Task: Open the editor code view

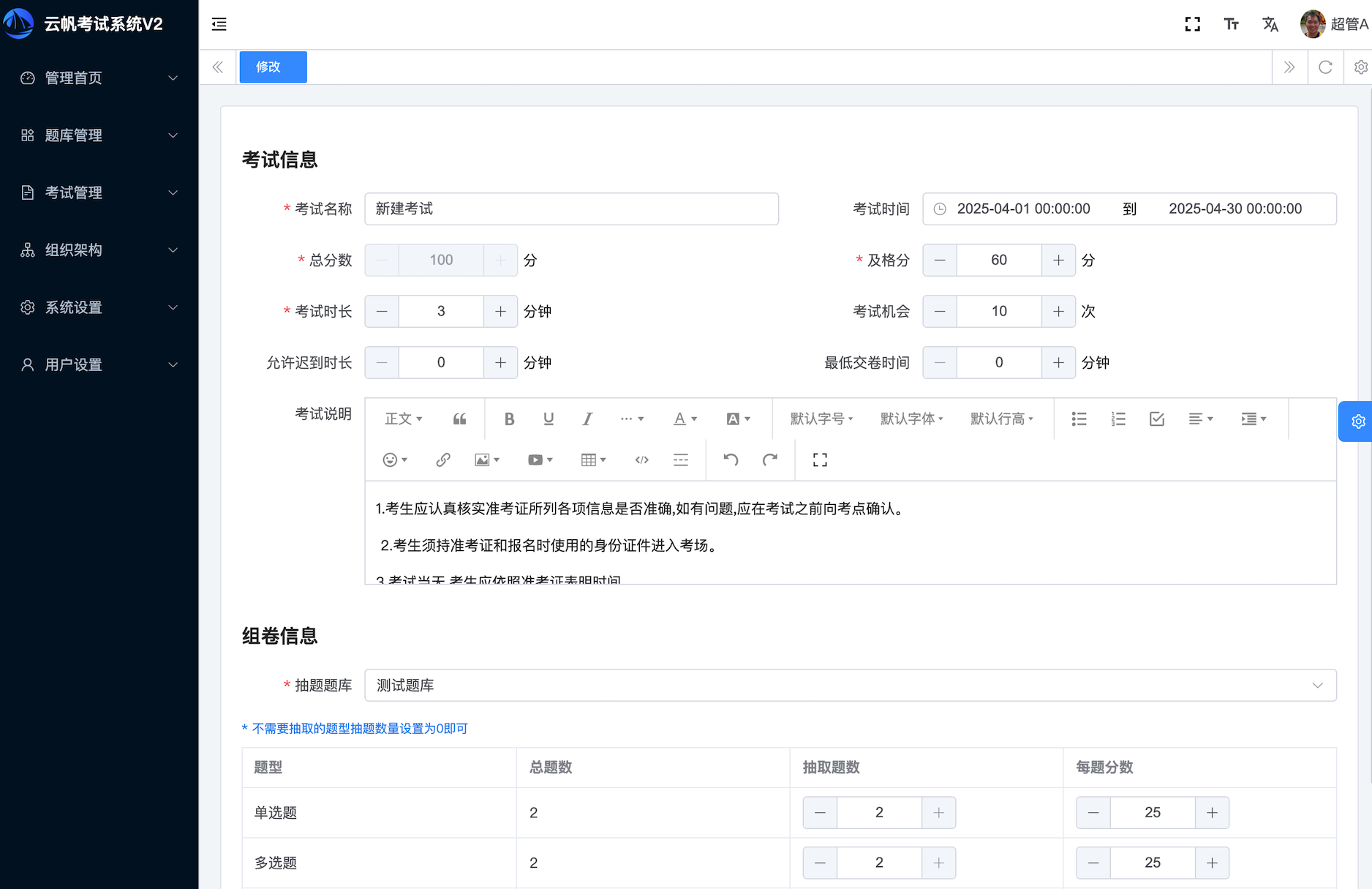Action: [x=641, y=459]
